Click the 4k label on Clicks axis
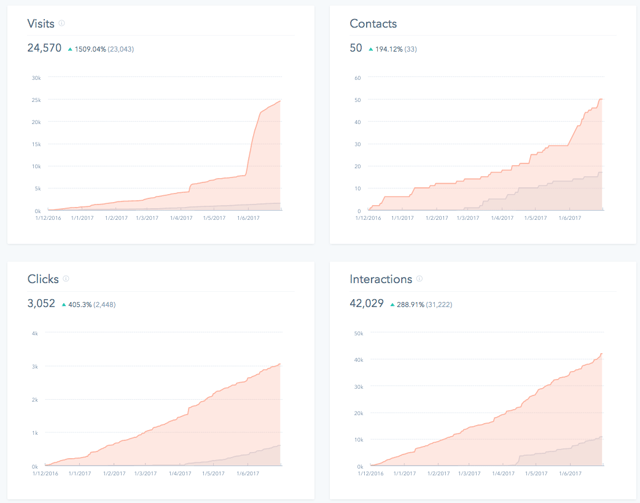Screen dimensions: 640x503 click(x=35, y=333)
